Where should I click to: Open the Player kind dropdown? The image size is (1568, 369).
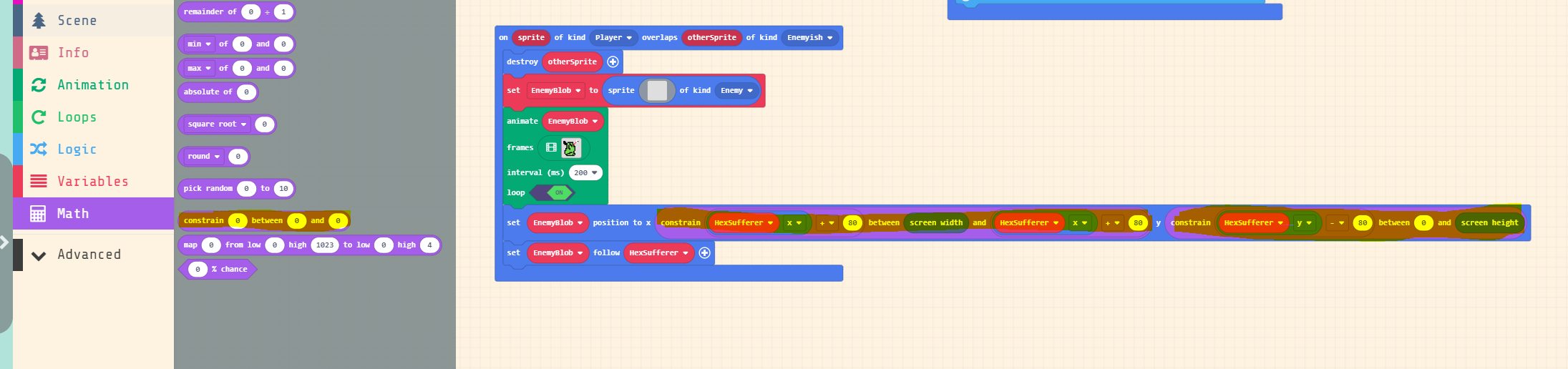[613, 37]
